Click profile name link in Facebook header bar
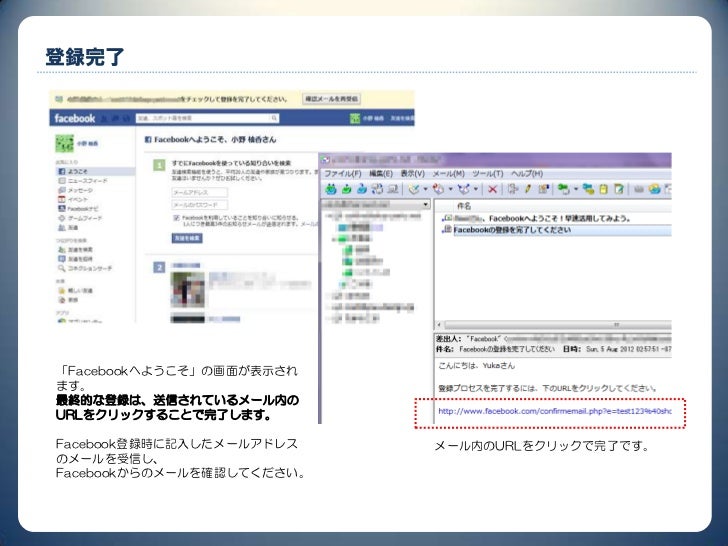The width and height of the screenshot is (728, 546). [373, 118]
